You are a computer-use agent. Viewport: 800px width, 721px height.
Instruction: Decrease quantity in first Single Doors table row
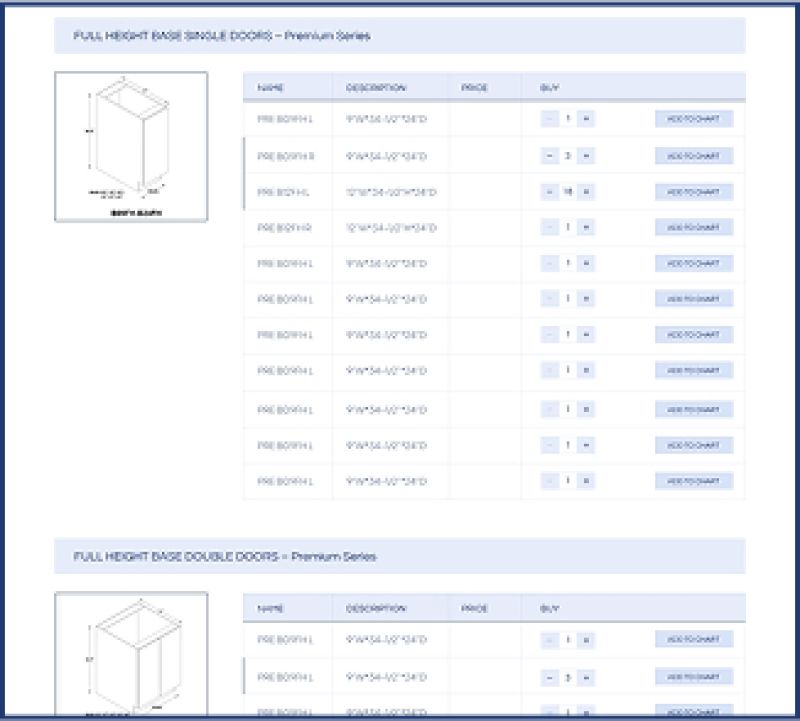(x=550, y=119)
